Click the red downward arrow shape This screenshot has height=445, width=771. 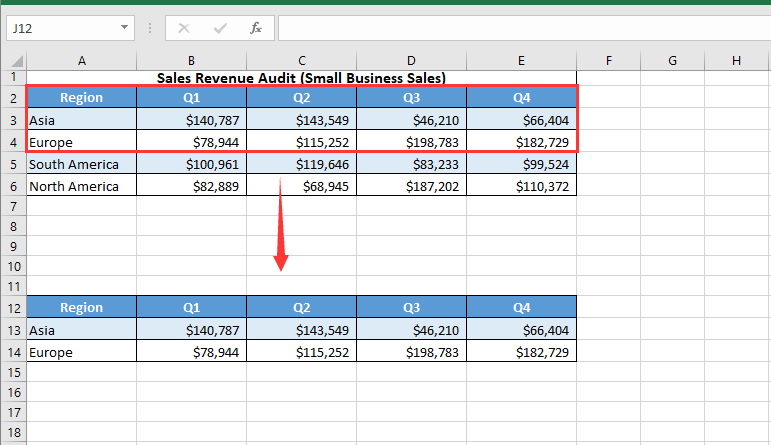pos(281,227)
